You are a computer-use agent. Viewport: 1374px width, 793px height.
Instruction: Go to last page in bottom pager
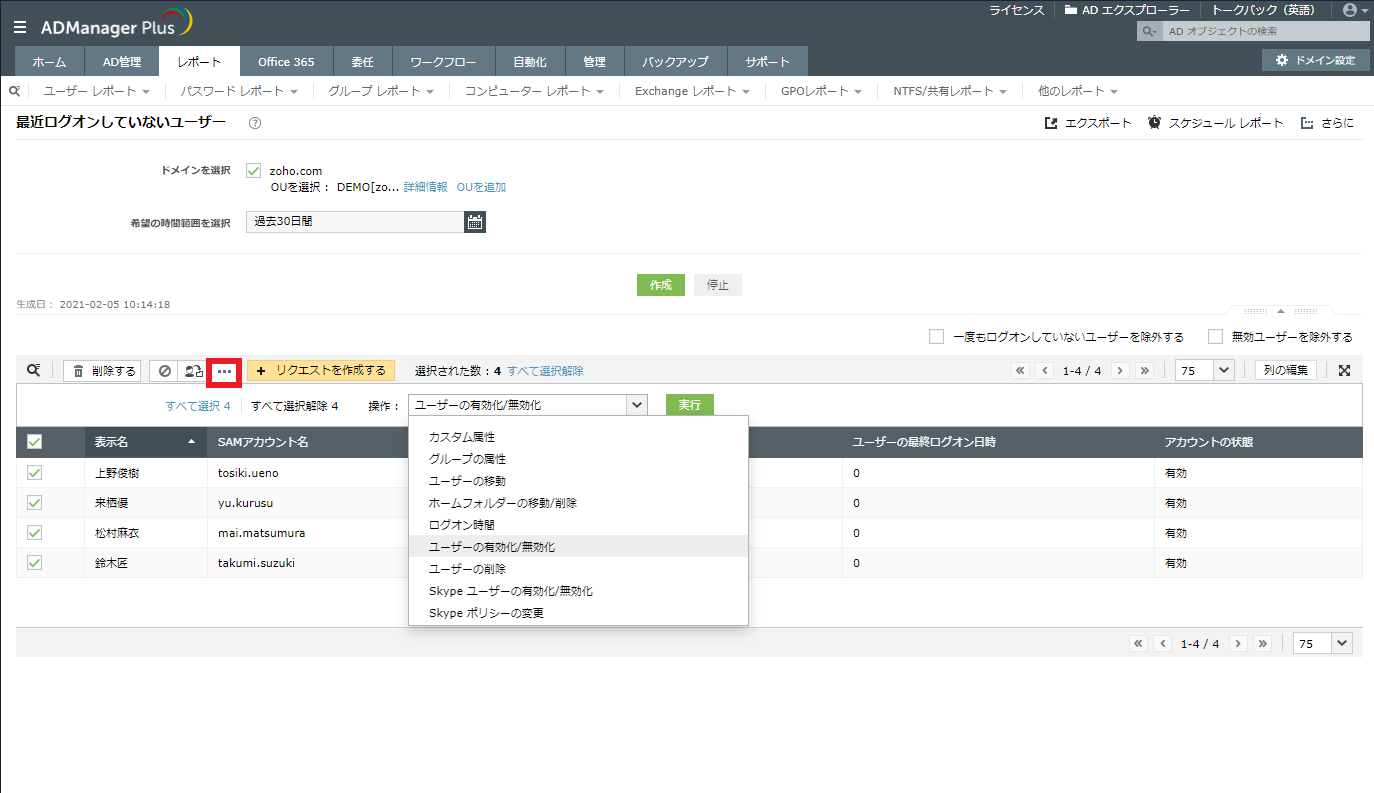click(1262, 644)
